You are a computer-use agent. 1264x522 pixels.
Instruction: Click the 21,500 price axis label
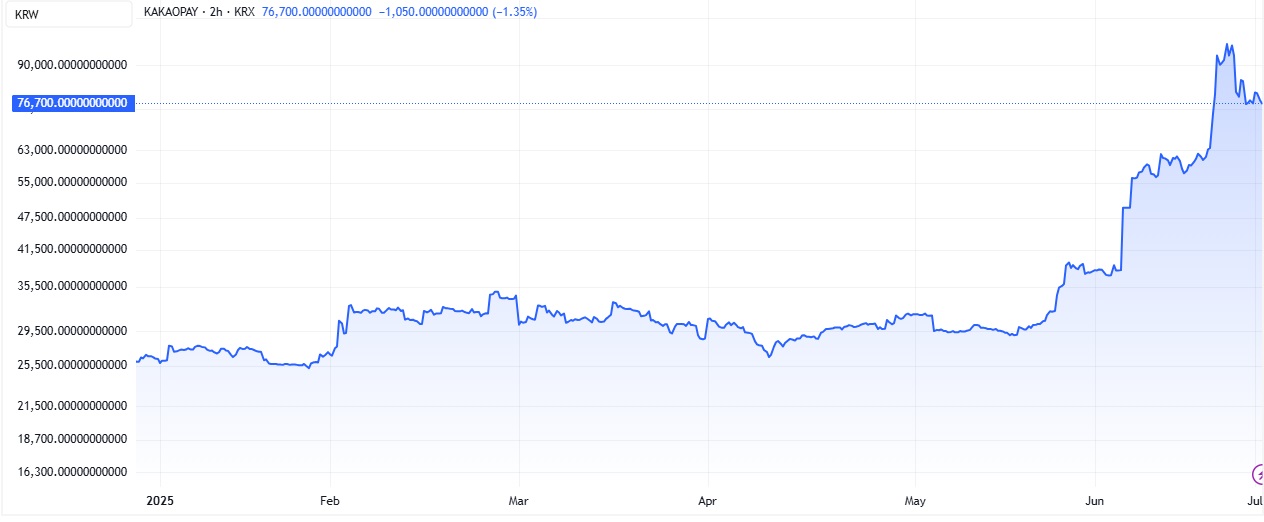click(72, 406)
